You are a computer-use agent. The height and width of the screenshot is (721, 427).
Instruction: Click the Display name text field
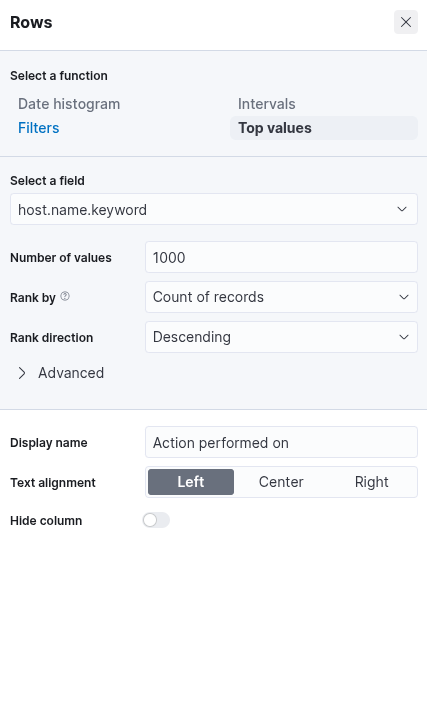coord(281,442)
